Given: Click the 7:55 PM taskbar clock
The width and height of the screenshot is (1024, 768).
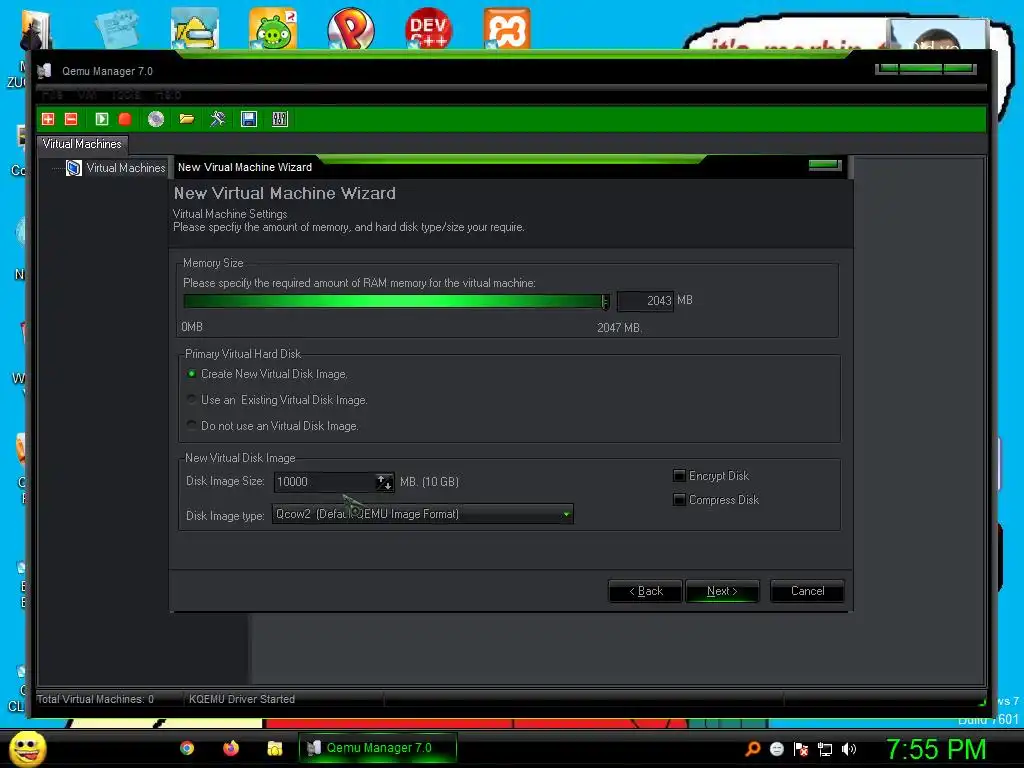Looking at the screenshot, I should pyautogui.click(x=936, y=748).
